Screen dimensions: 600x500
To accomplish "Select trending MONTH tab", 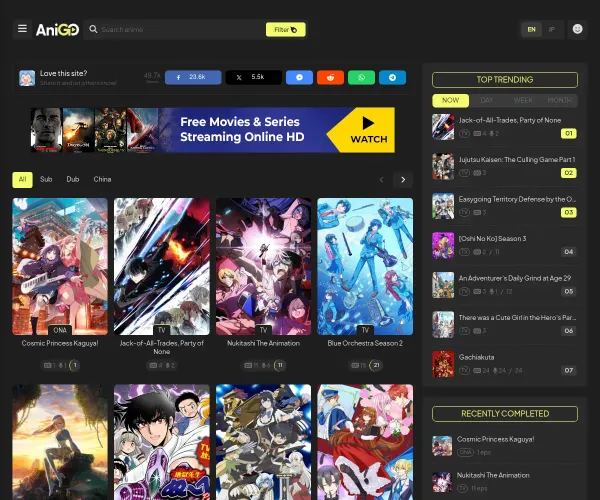I will pos(559,100).
